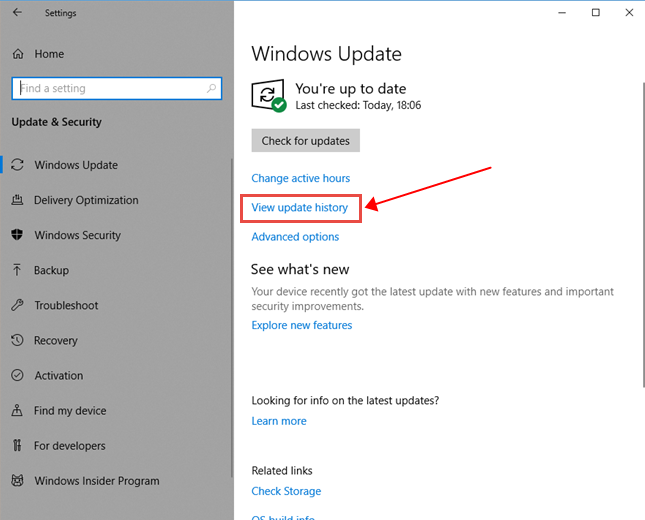
Task: Click the Recovery icon in sidebar
Action: (x=17, y=340)
